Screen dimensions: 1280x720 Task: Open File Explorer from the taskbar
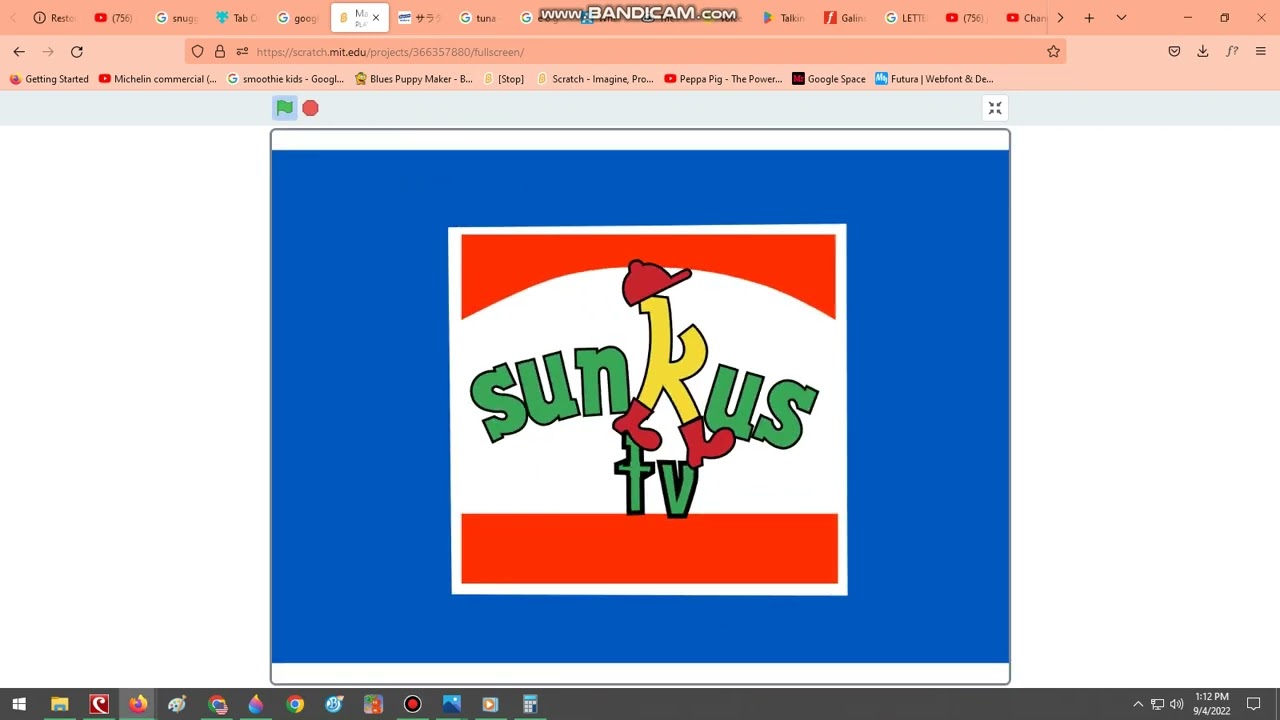click(59, 704)
